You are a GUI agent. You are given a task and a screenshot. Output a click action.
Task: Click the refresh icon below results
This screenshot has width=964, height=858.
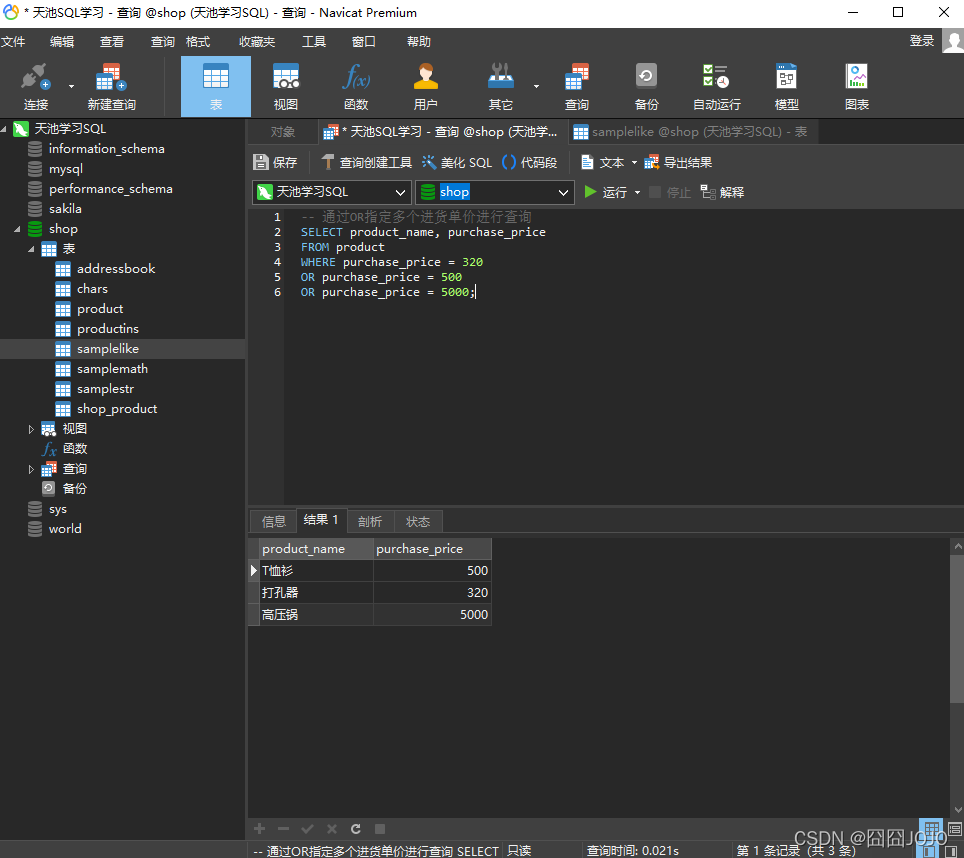click(355, 829)
